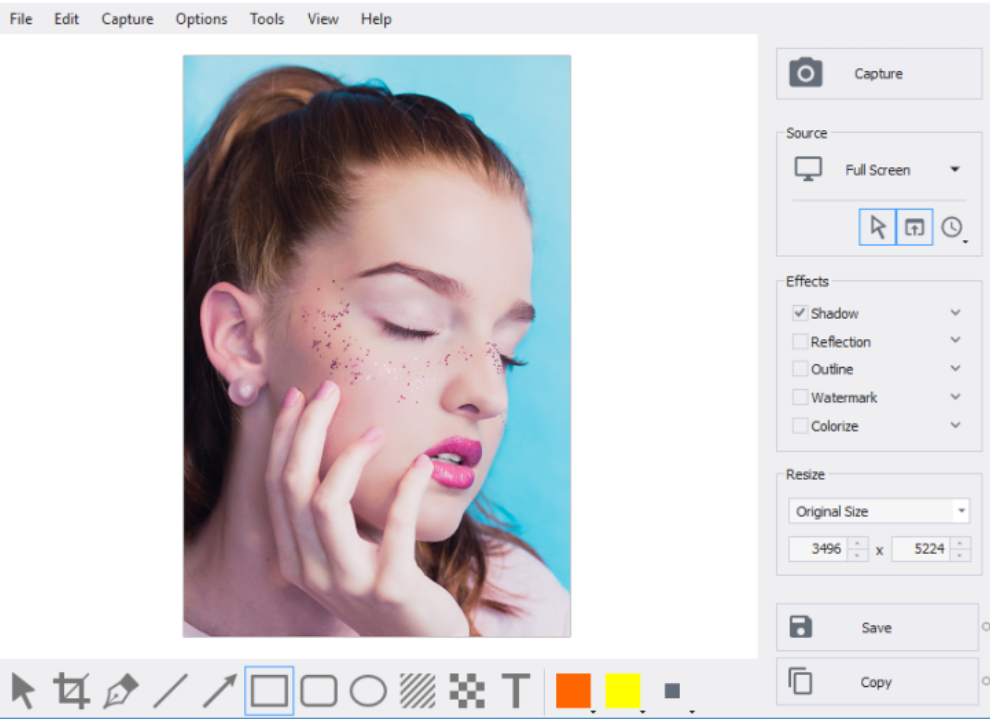The height and width of the screenshot is (719, 990).
Task: Open the Edit menu
Action: (x=66, y=19)
